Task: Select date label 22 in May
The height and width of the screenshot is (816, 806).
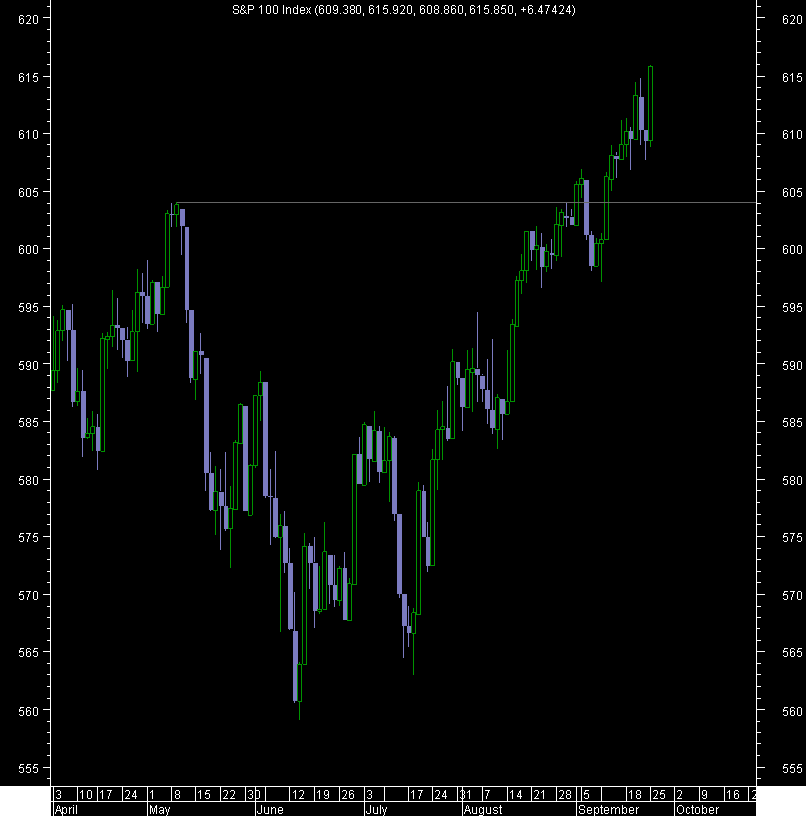Action: (x=229, y=795)
